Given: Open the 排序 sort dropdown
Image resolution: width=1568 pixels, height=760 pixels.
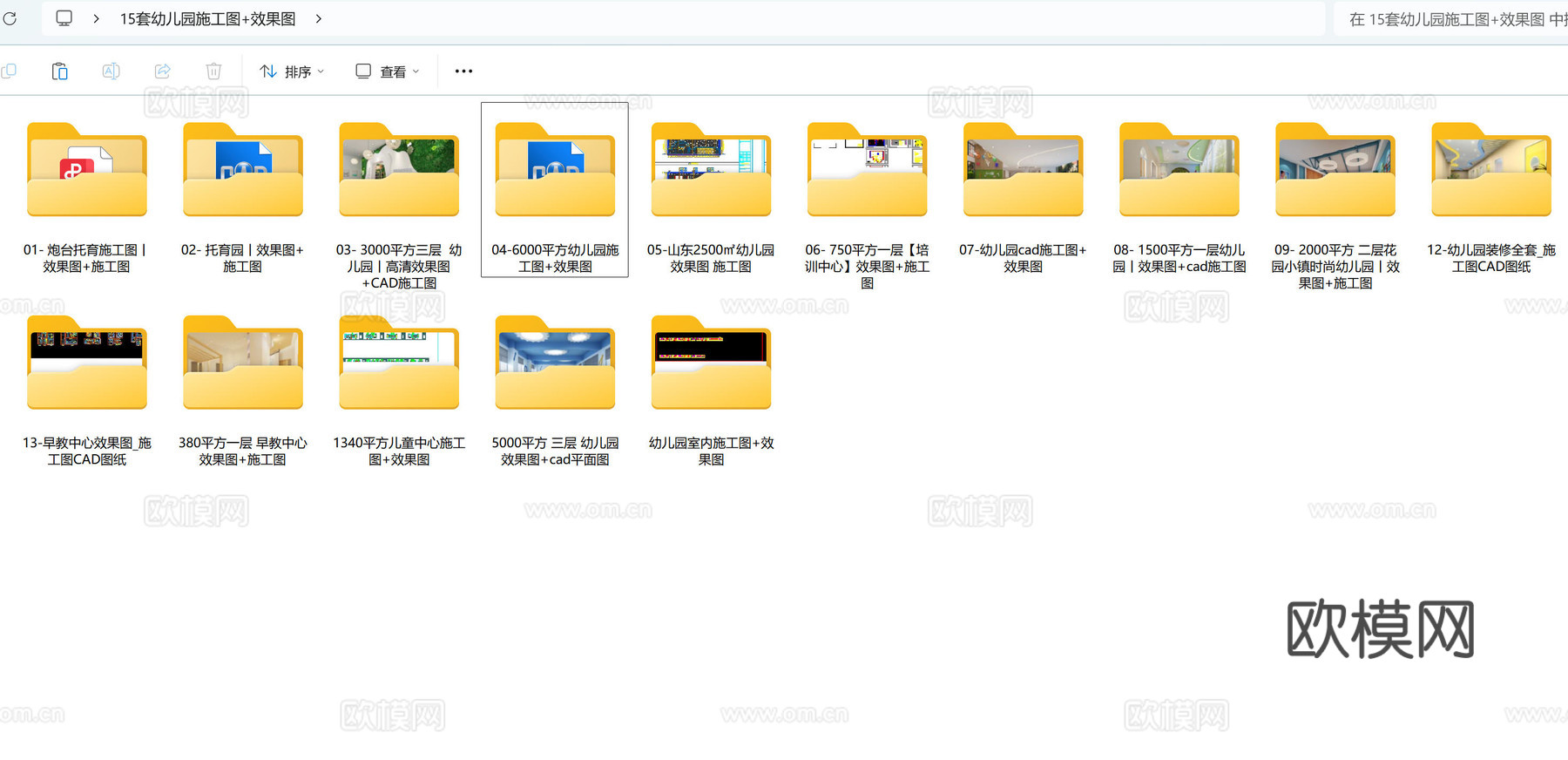Looking at the screenshot, I should click(x=292, y=71).
